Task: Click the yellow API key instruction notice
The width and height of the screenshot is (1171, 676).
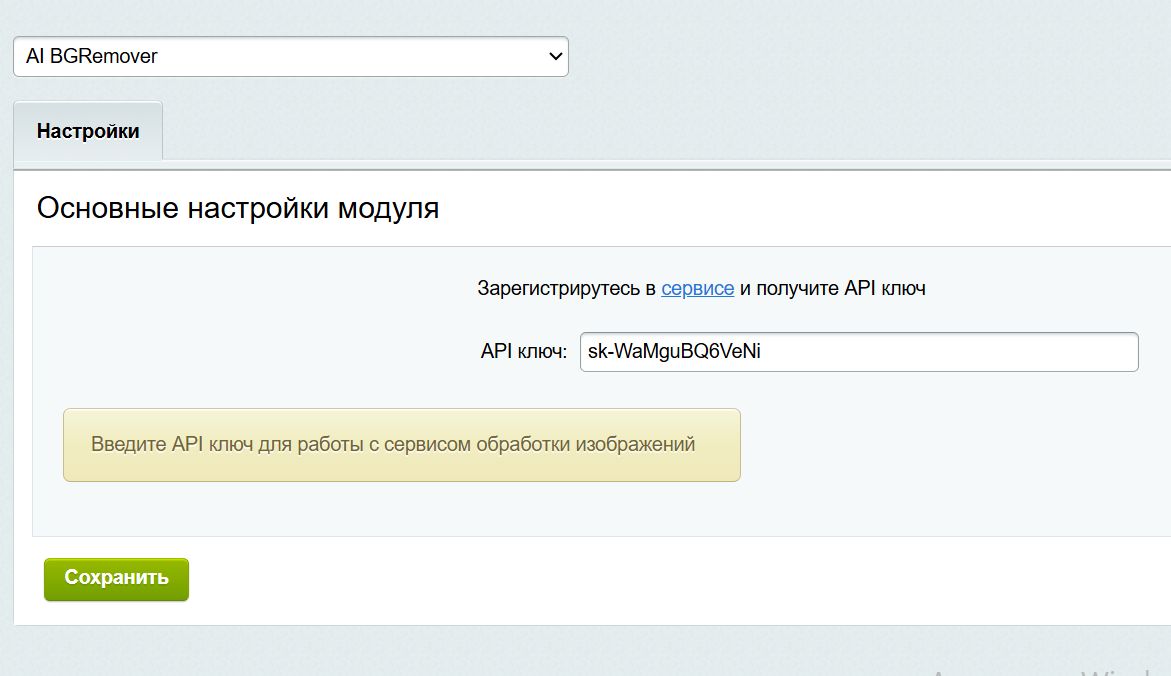Action: [x=402, y=444]
